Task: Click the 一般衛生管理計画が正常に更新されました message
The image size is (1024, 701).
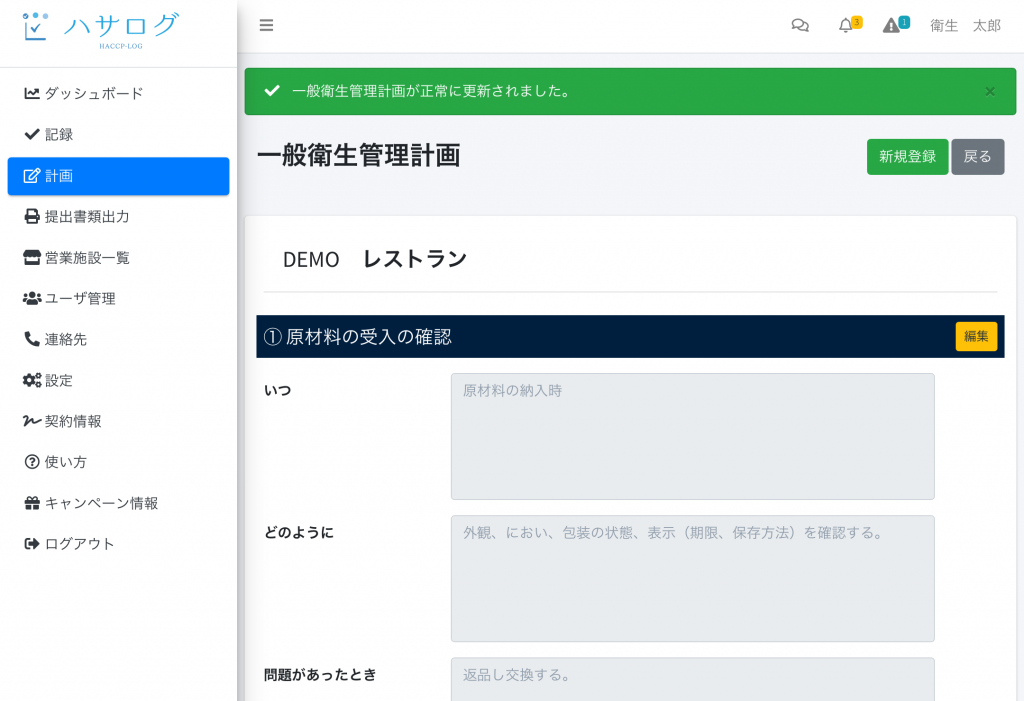Action: point(431,91)
